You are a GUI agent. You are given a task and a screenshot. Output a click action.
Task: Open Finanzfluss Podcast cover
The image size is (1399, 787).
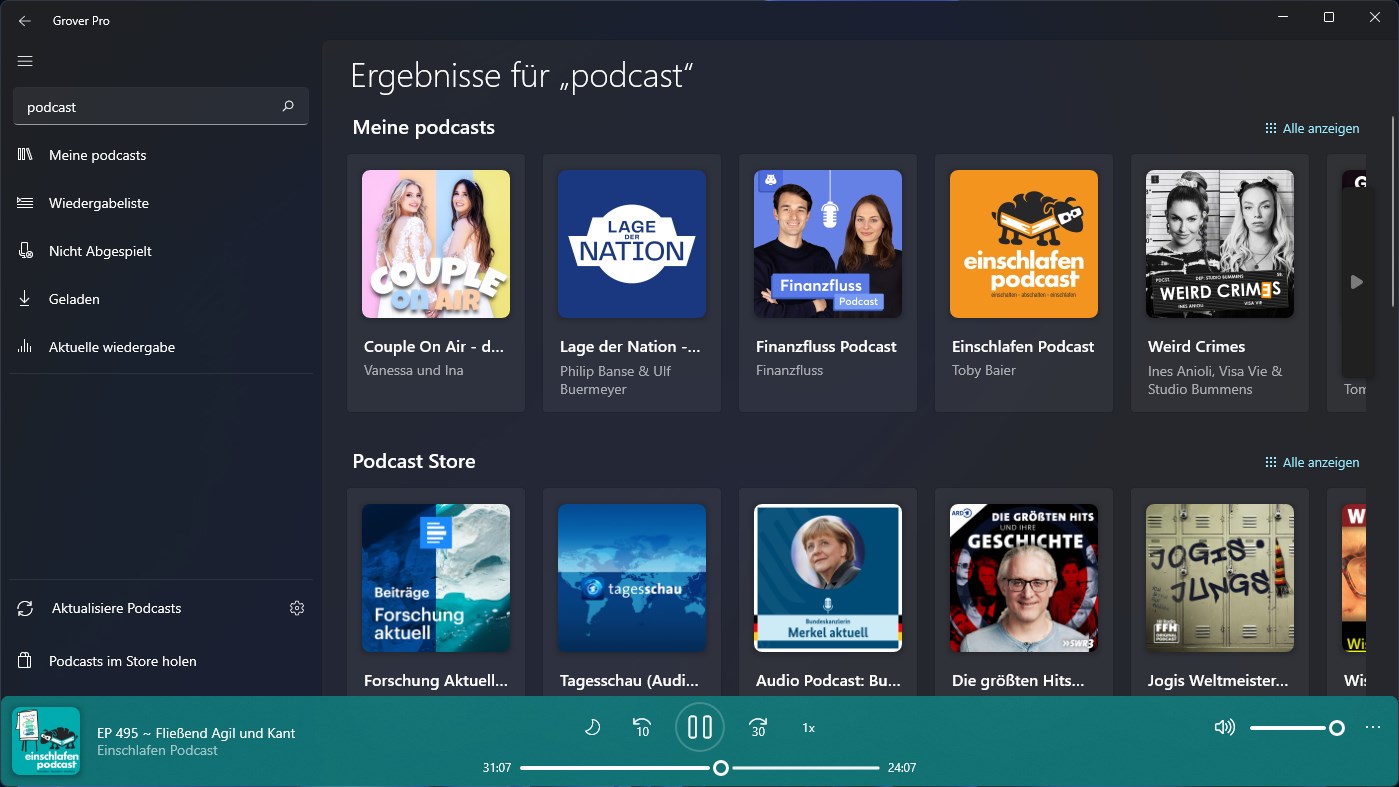[x=828, y=244]
